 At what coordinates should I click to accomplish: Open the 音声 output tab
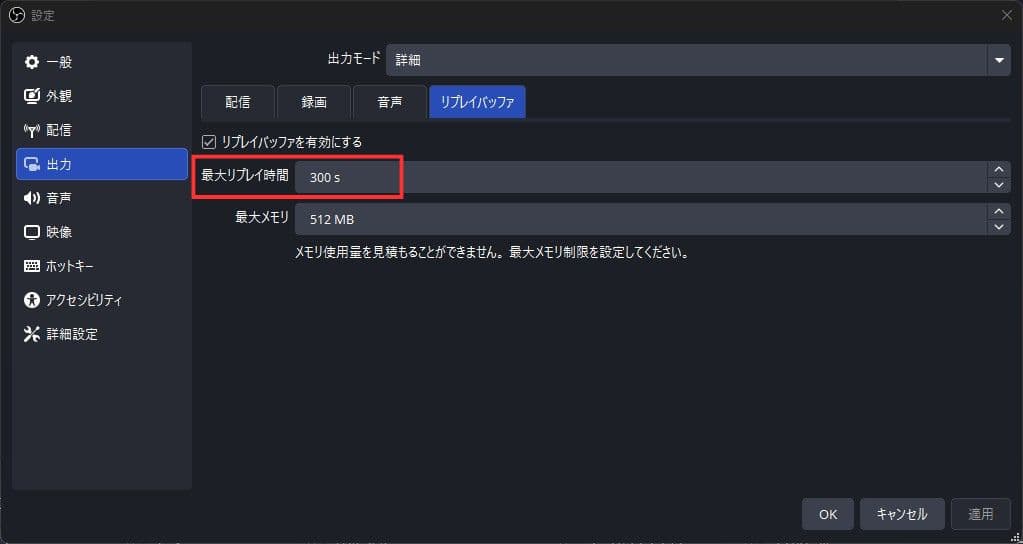(x=389, y=102)
